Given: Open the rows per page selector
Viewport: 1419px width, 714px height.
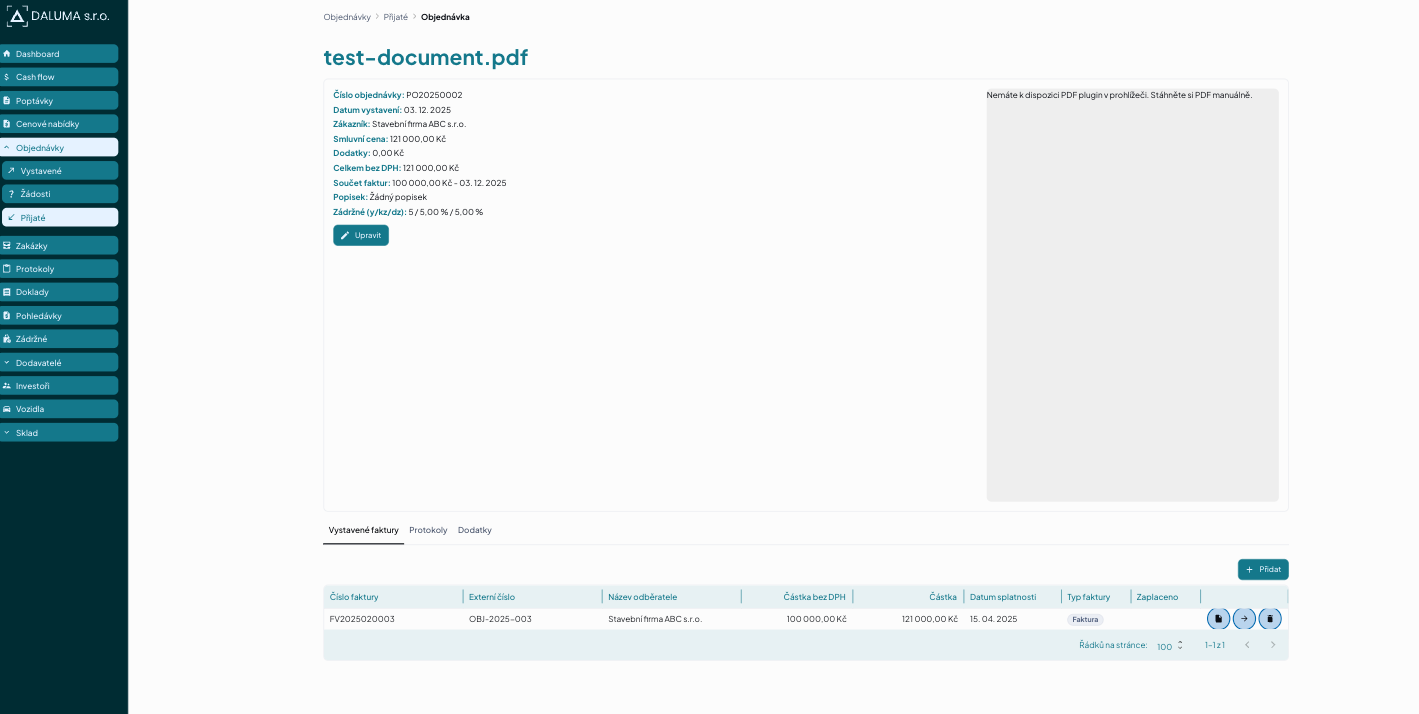Looking at the screenshot, I should [1170, 646].
